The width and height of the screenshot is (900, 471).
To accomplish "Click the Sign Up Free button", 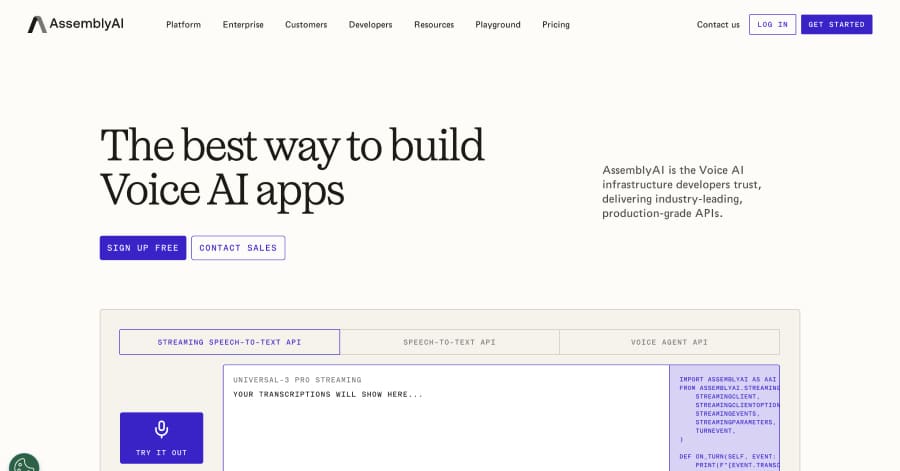I will [x=143, y=248].
